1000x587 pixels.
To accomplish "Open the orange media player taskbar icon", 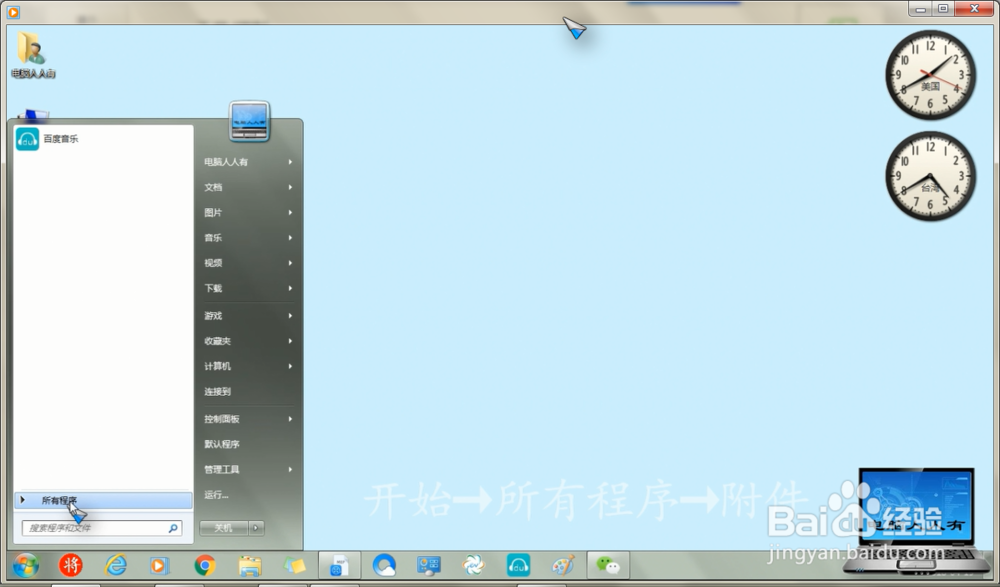I will 159,565.
